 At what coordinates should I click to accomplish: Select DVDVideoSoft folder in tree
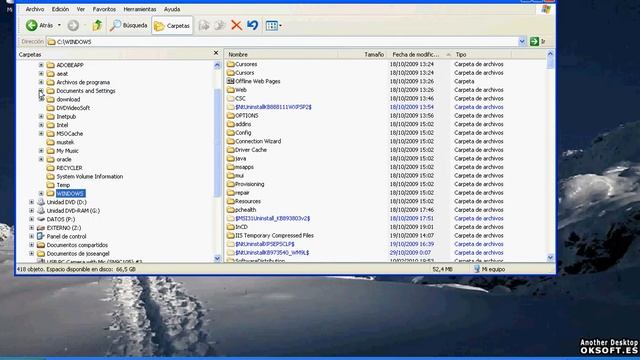tap(73, 108)
